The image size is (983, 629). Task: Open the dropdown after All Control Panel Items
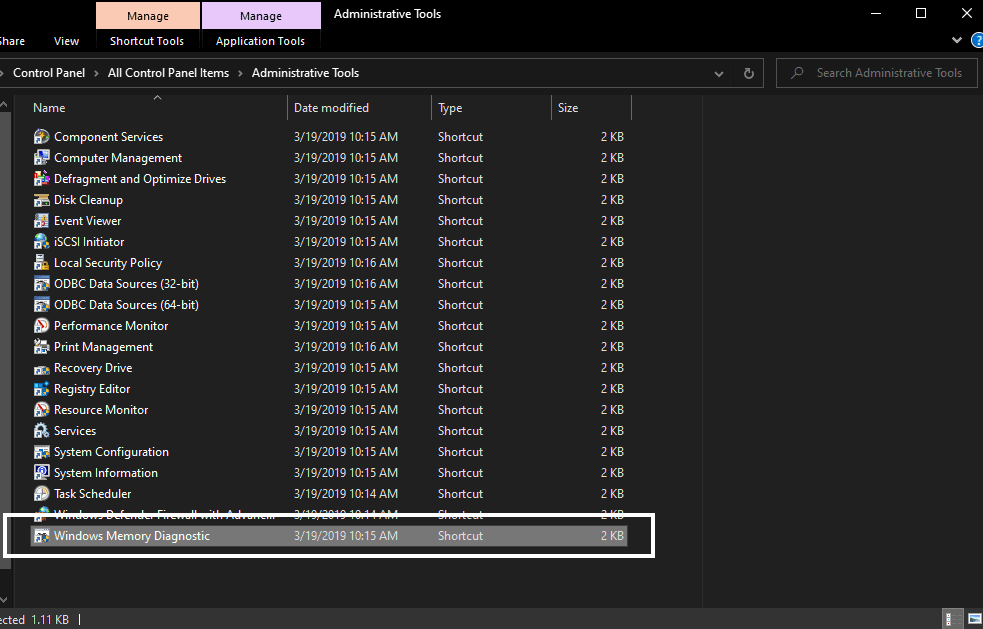pyautogui.click(x=240, y=73)
